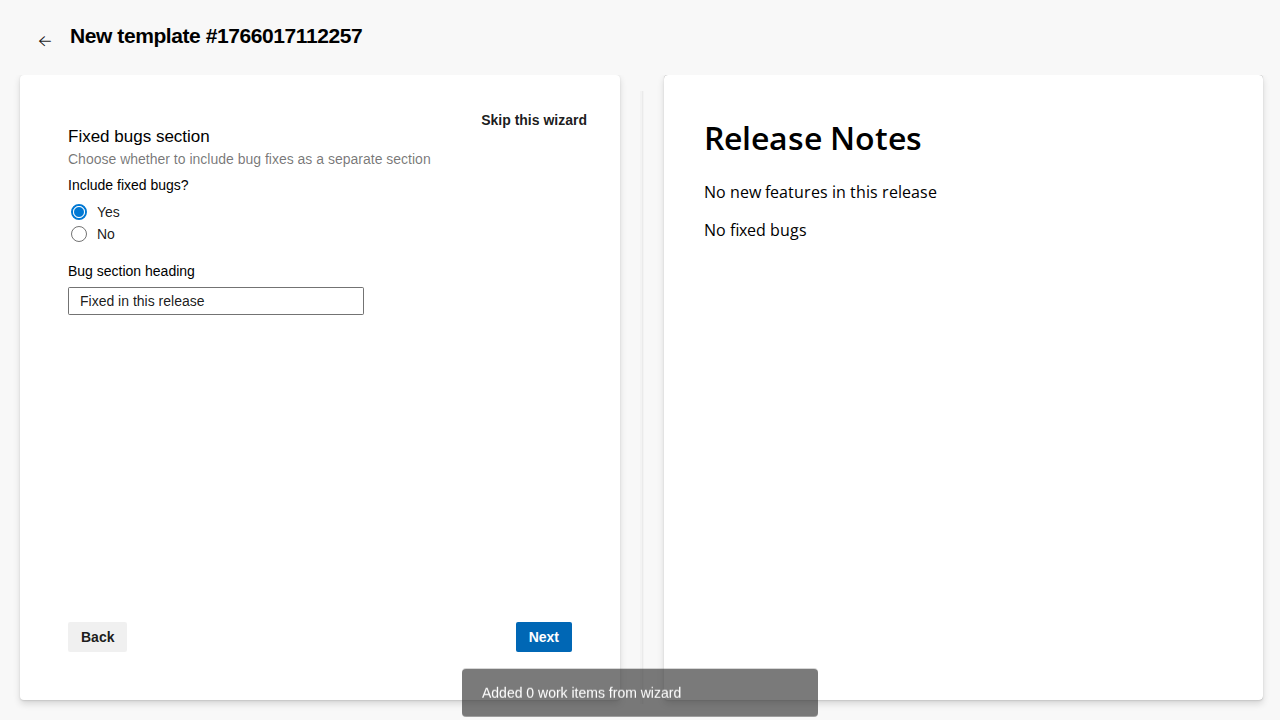Click the 'Bug section heading' field label
The height and width of the screenshot is (720, 1280).
(x=131, y=271)
